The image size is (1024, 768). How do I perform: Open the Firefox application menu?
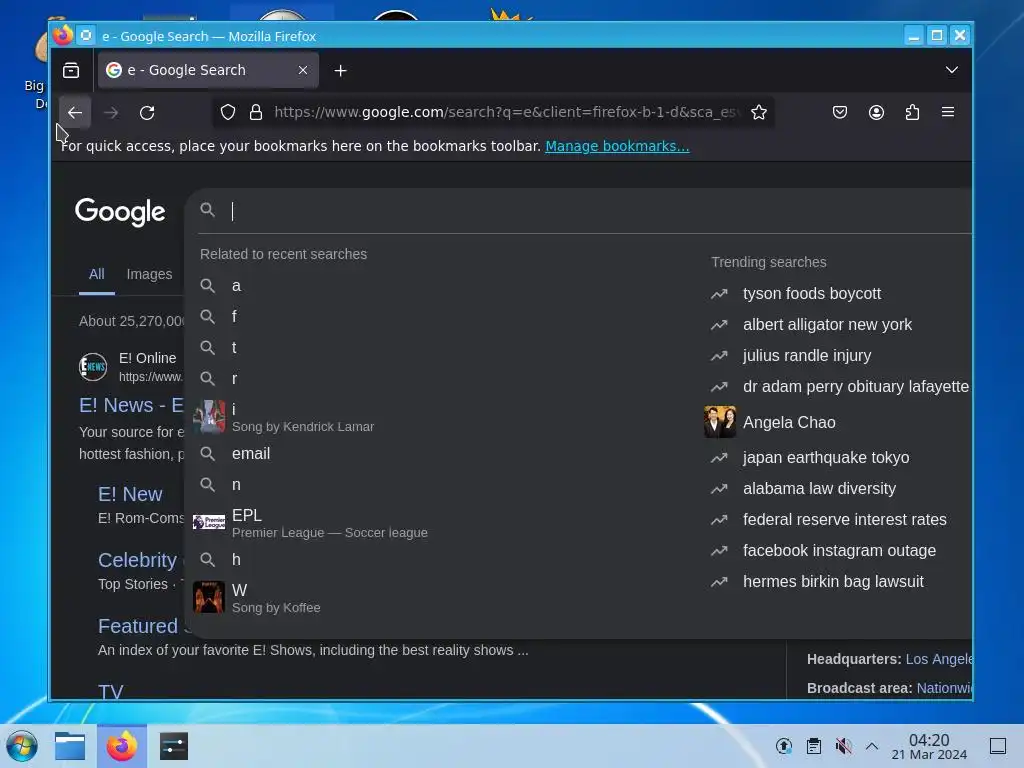click(x=948, y=112)
